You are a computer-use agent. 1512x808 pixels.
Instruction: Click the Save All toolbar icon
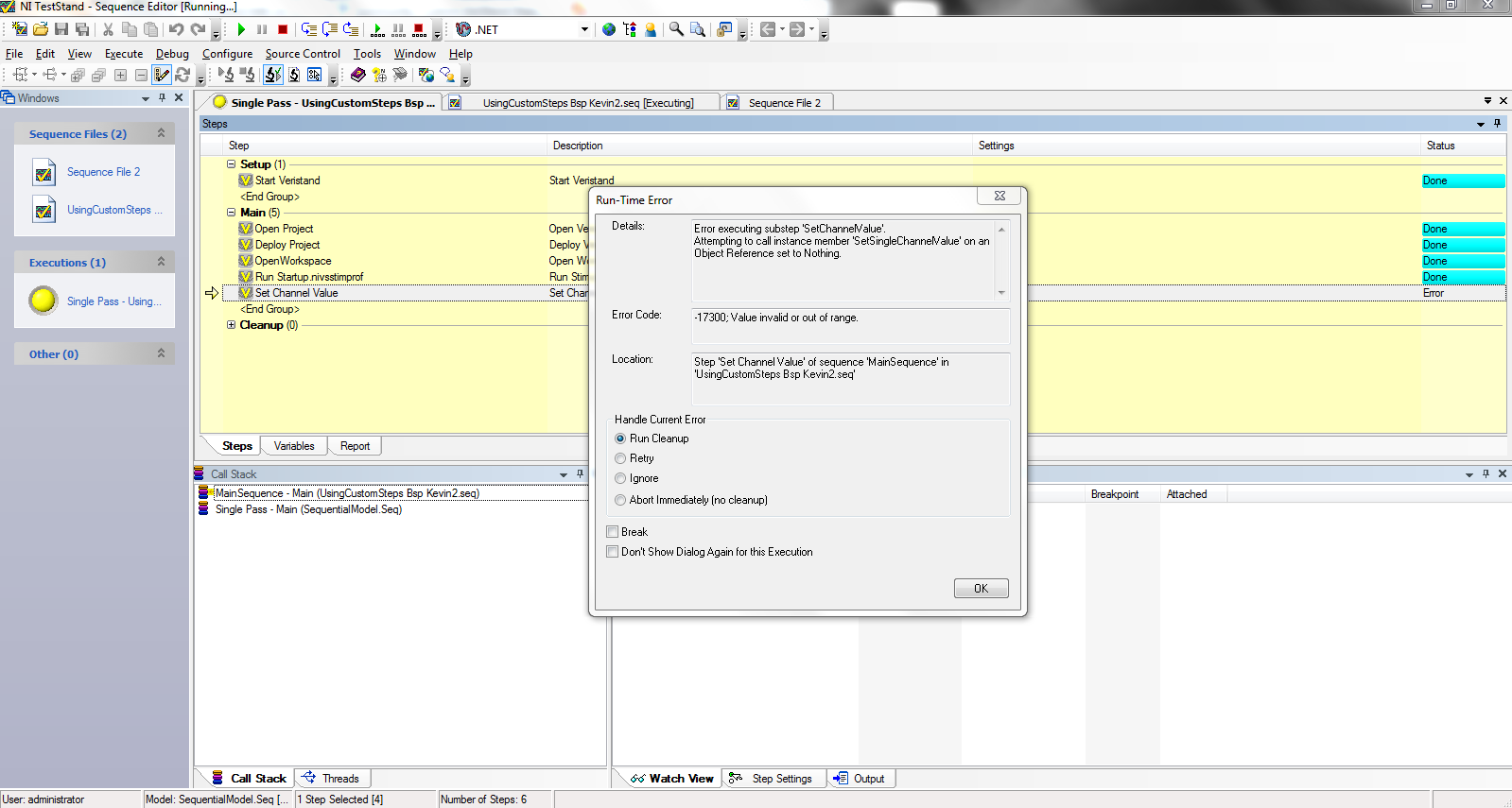tap(82, 29)
